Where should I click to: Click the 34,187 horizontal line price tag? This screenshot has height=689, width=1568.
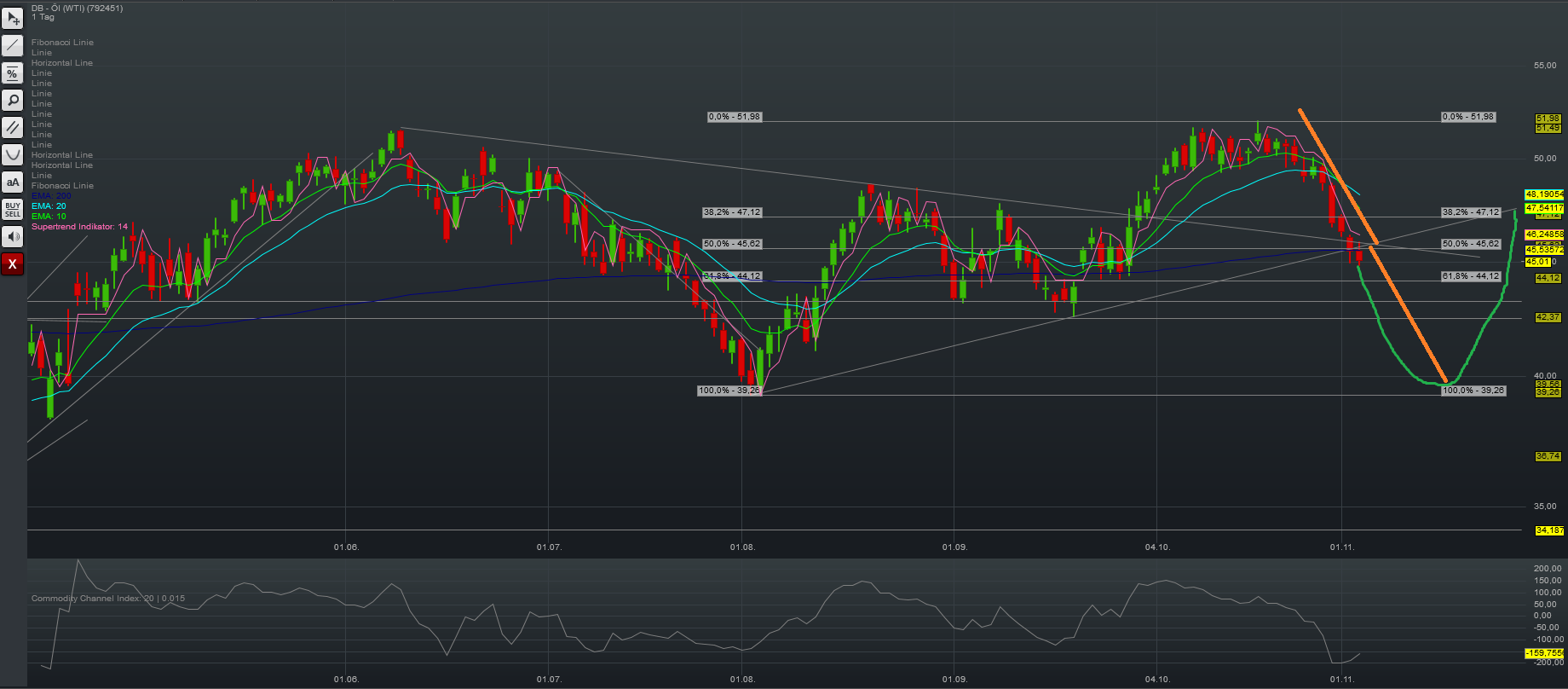pos(1549,530)
